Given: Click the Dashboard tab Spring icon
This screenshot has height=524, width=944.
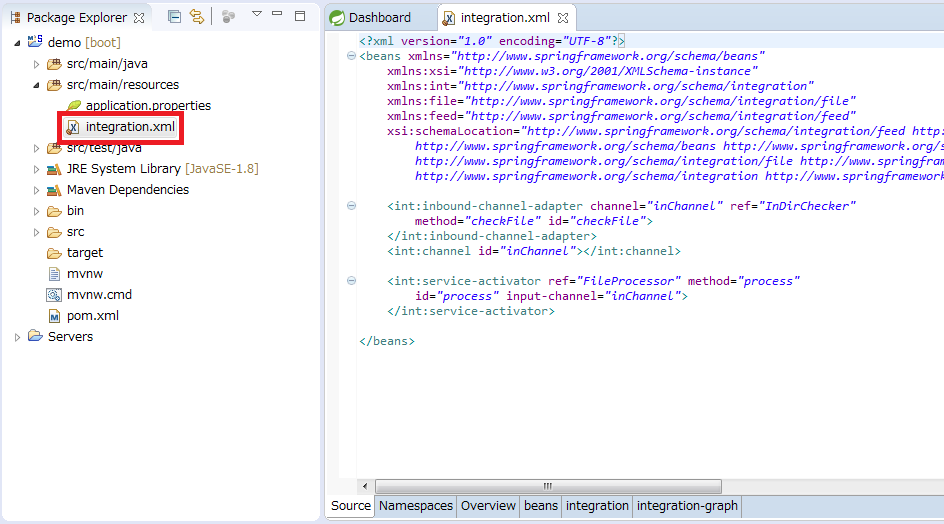Looking at the screenshot, I should pyautogui.click(x=337, y=18).
